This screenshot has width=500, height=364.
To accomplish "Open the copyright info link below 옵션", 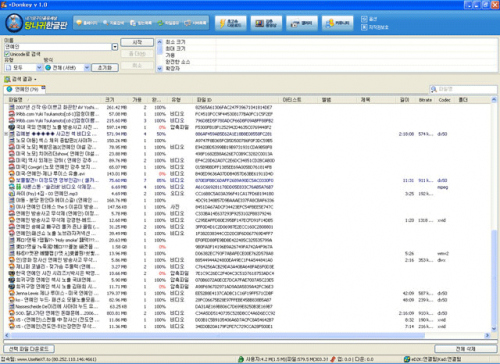I will [x=375, y=27].
